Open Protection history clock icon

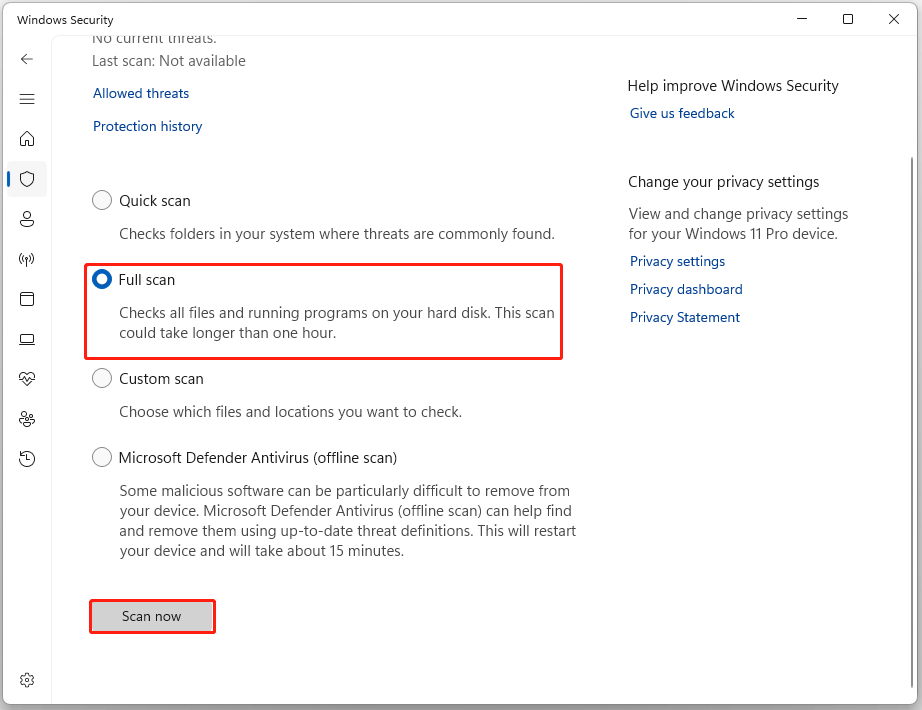26,459
